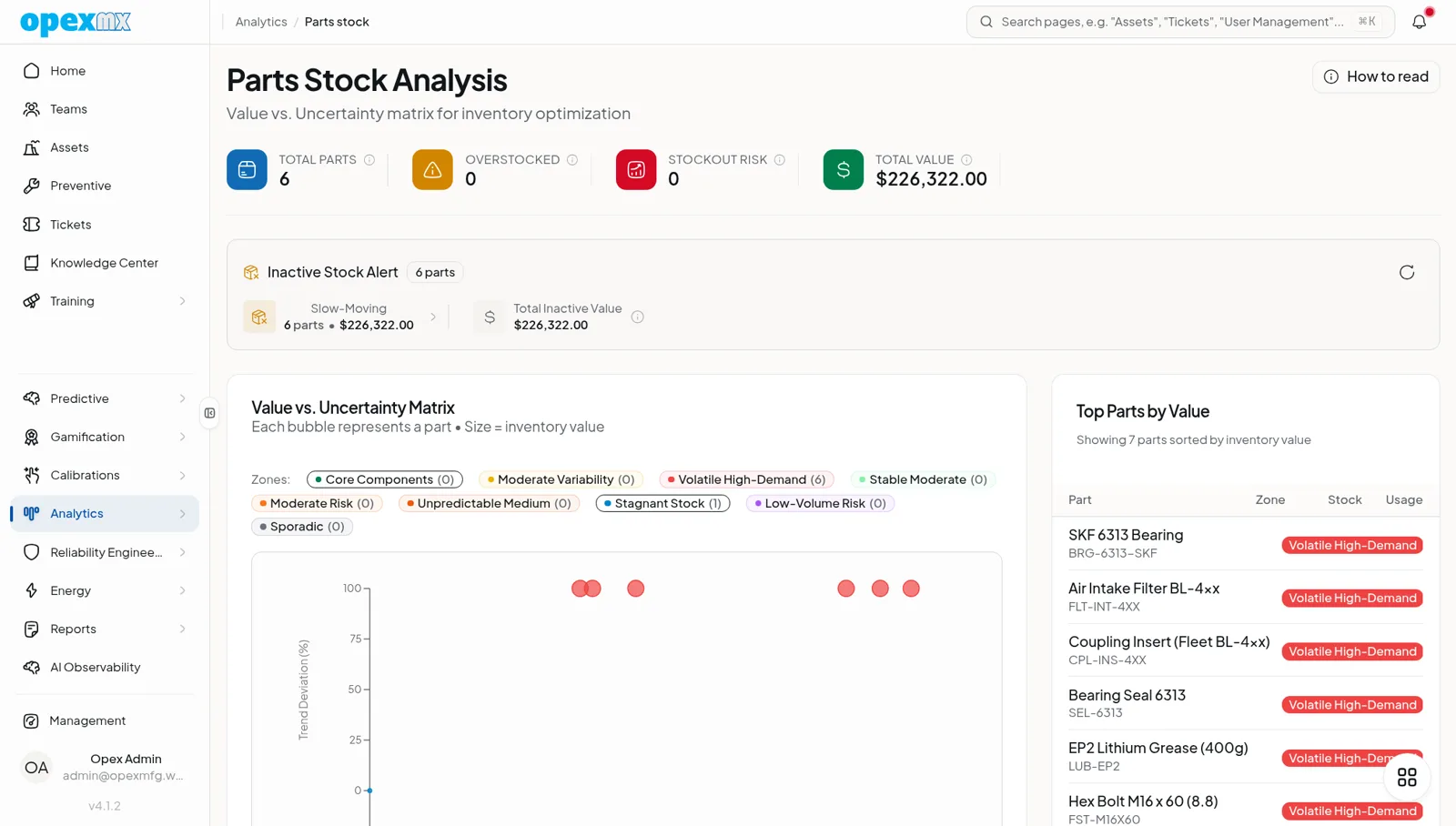
Task: Click the info icon next to Stockout Risk
Action: pos(780,160)
